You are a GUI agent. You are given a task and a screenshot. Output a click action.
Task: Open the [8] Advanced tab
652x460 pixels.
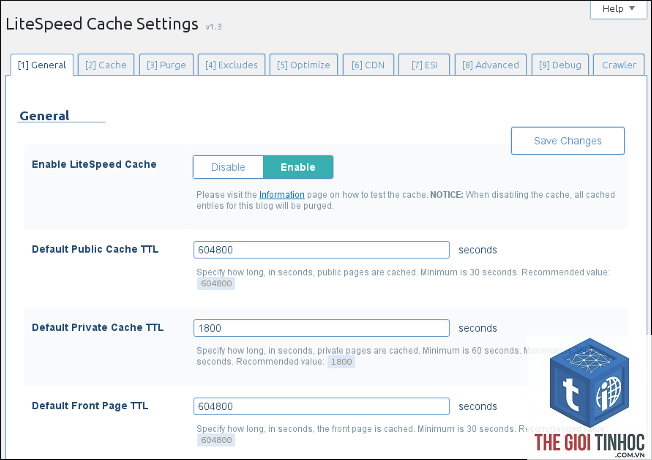tap(491, 65)
